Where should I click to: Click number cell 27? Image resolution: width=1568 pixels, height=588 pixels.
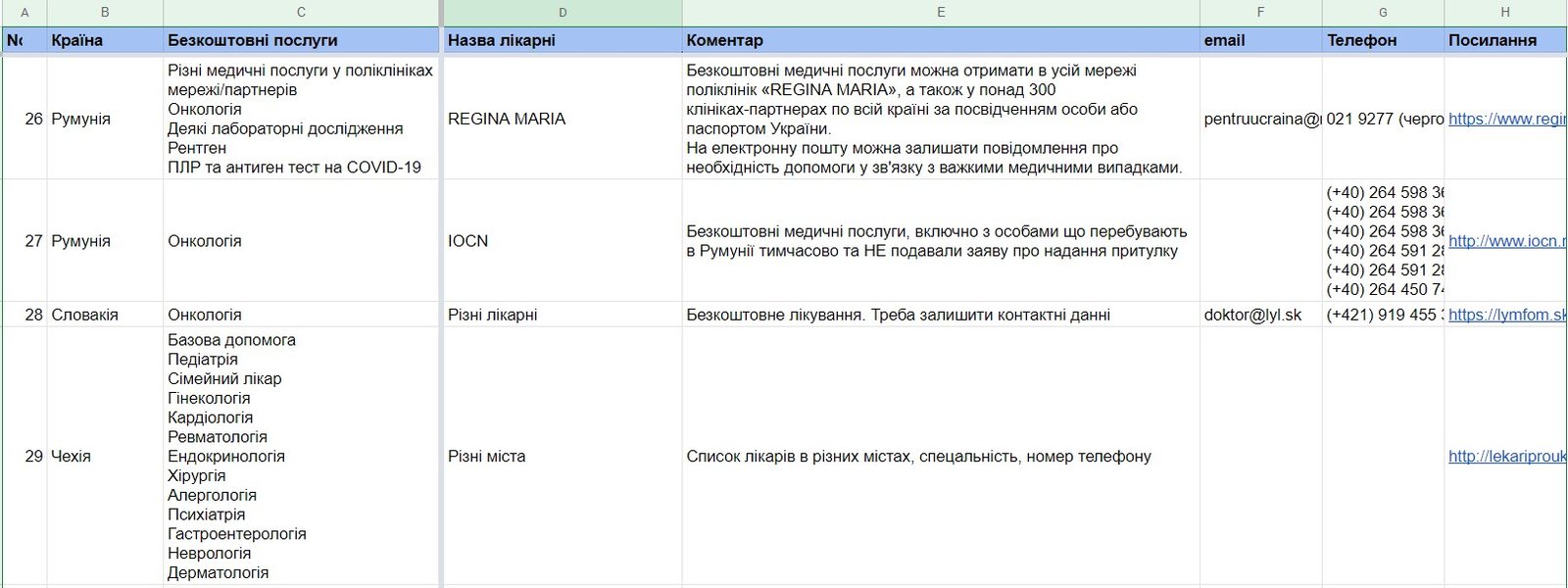coord(24,241)
